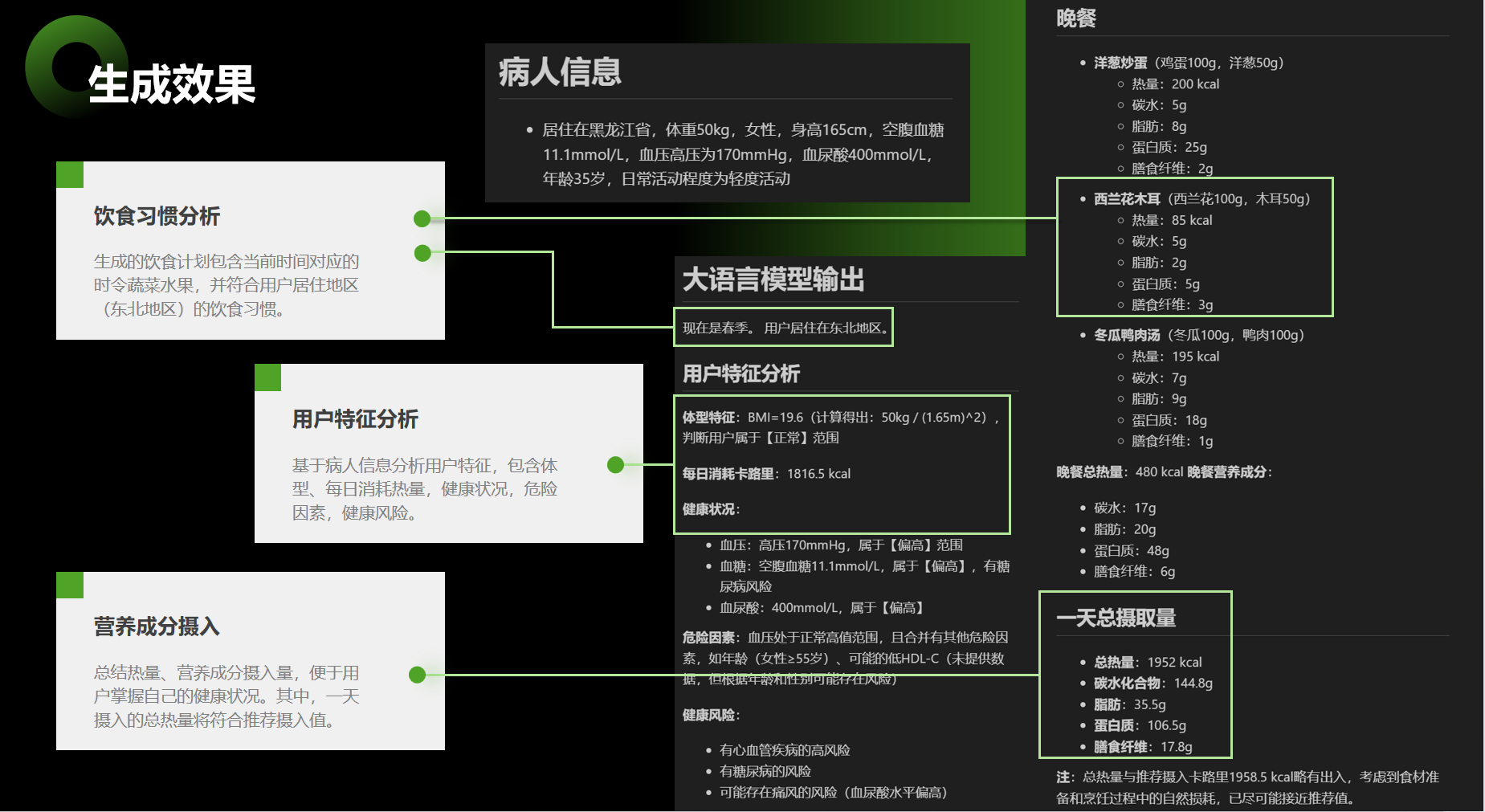Click dinner nutrient "脂肪：20g"
This screenshot has height=812, width=1485.
point(1124,529)
